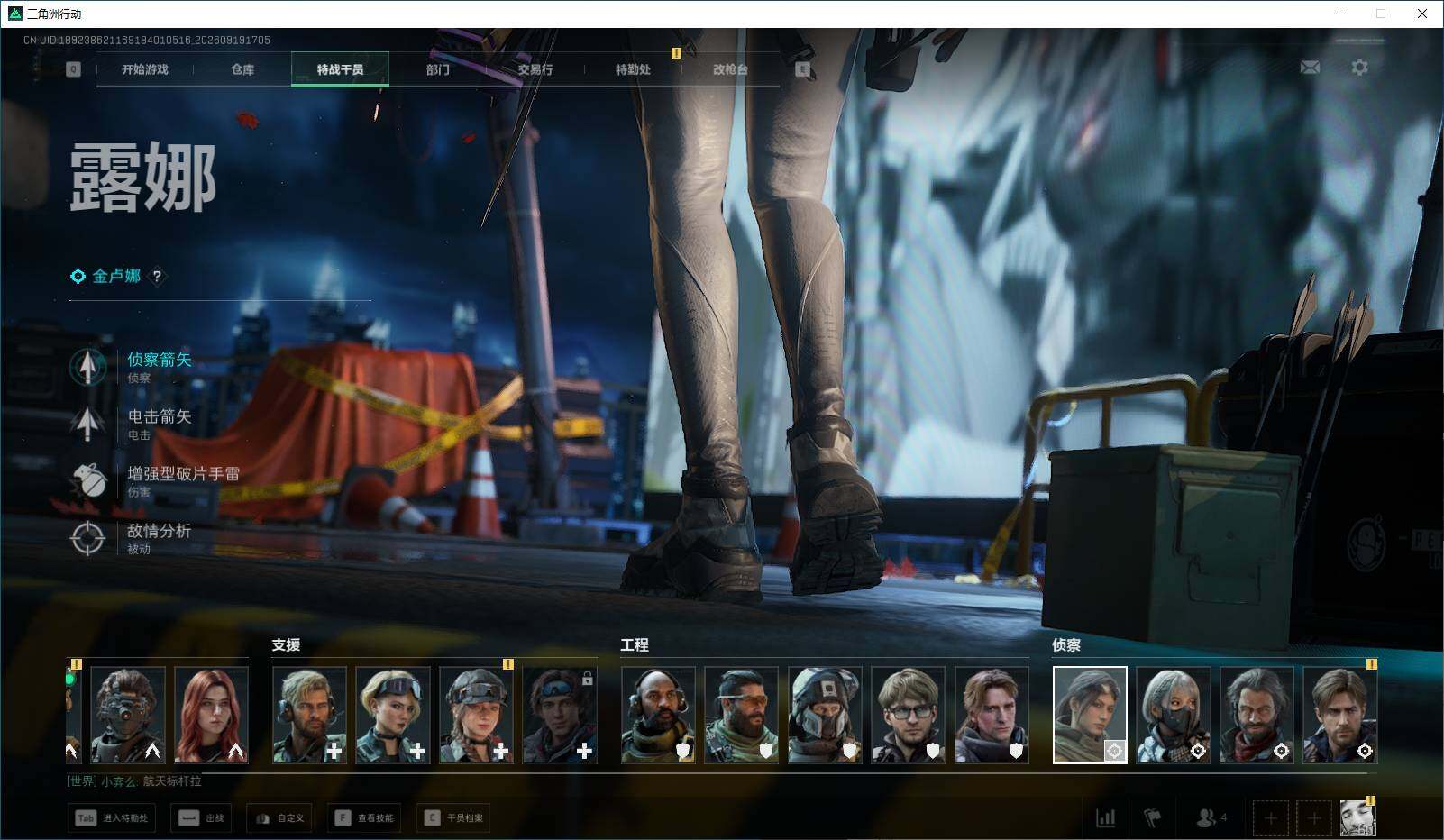Screen dimensions: 1444x840
Task: Click the 世界 chat message line
Action: click(134, 781)
